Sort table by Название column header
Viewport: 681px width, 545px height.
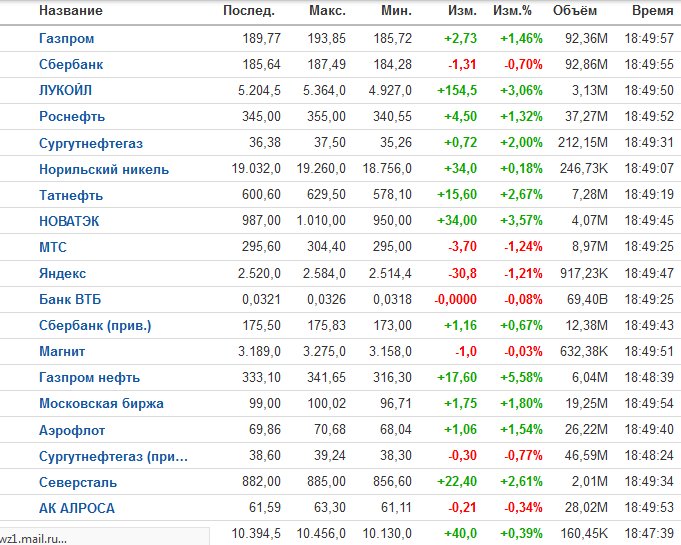[71, 10]
